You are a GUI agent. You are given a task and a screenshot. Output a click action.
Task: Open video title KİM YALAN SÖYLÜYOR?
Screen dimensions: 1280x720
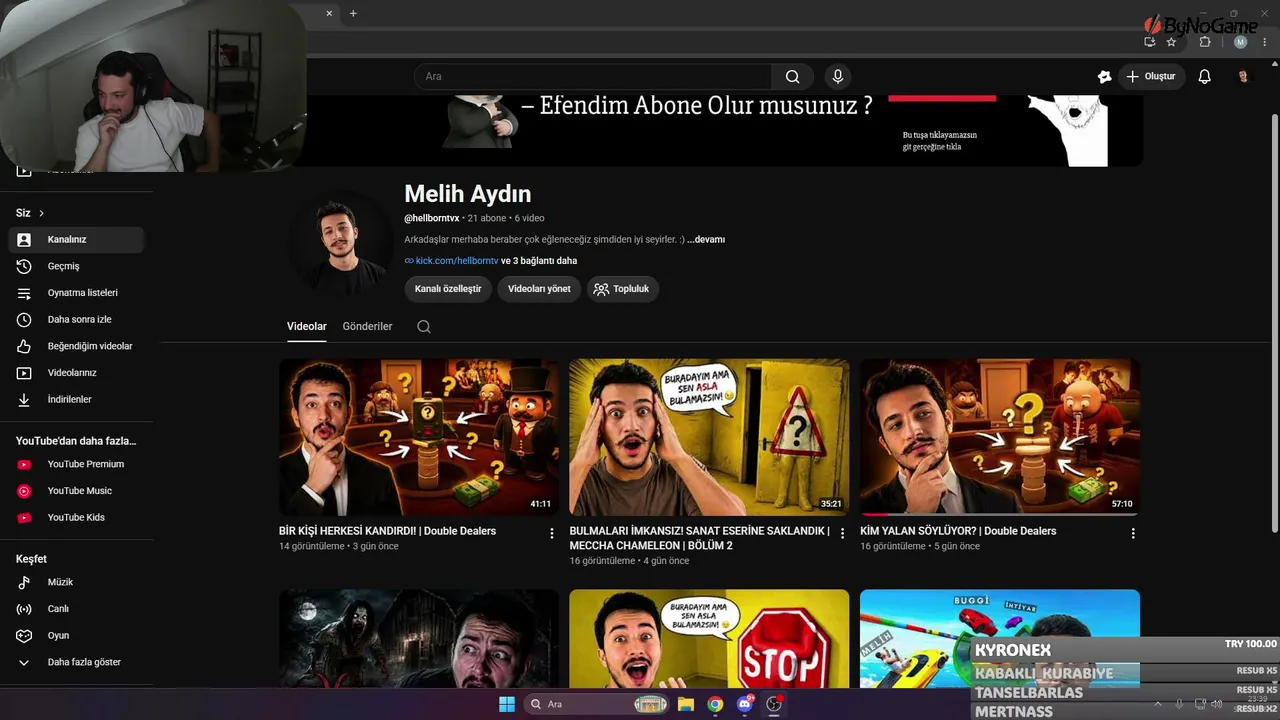pos(958,531)
